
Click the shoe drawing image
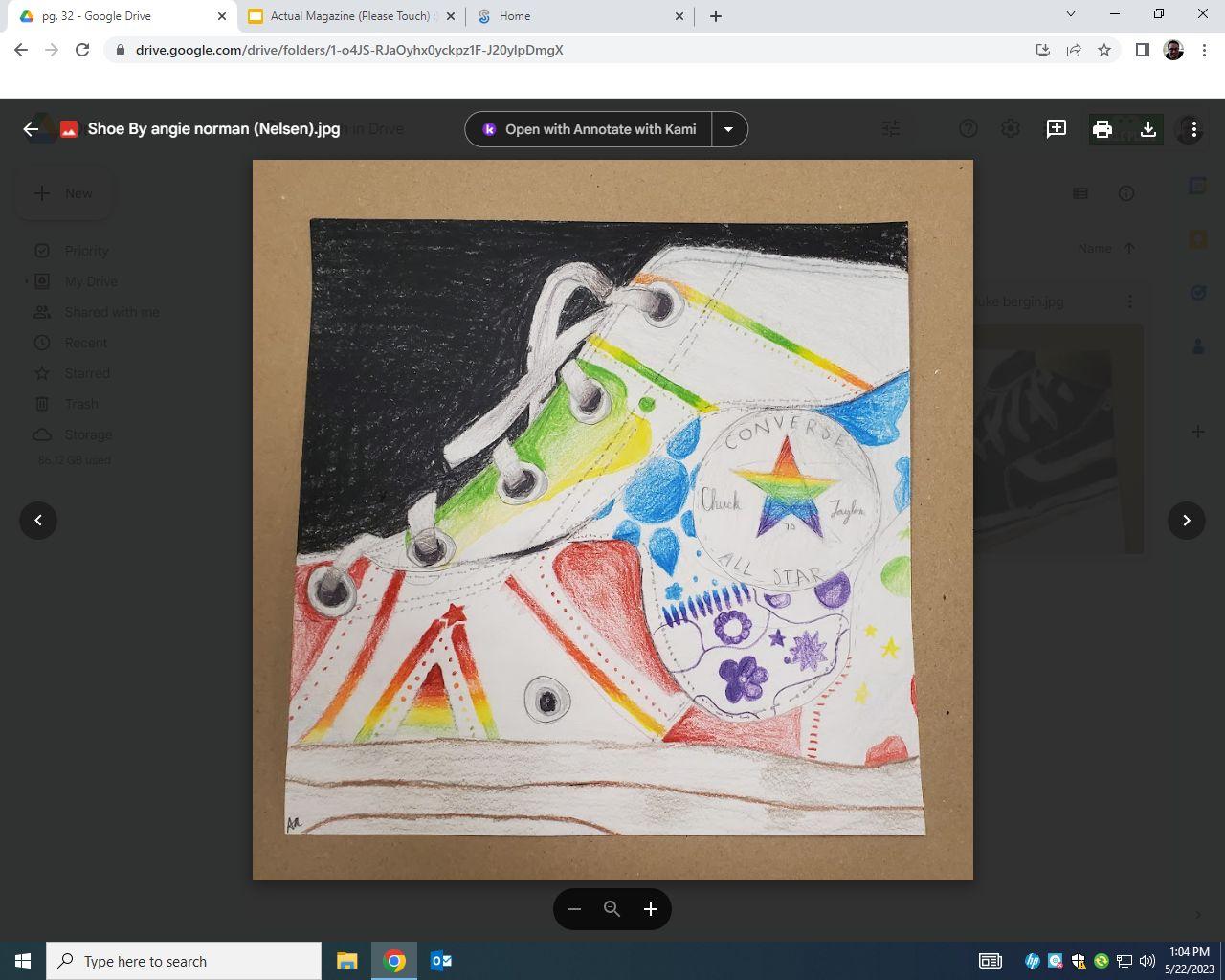(x=612, y=520)
